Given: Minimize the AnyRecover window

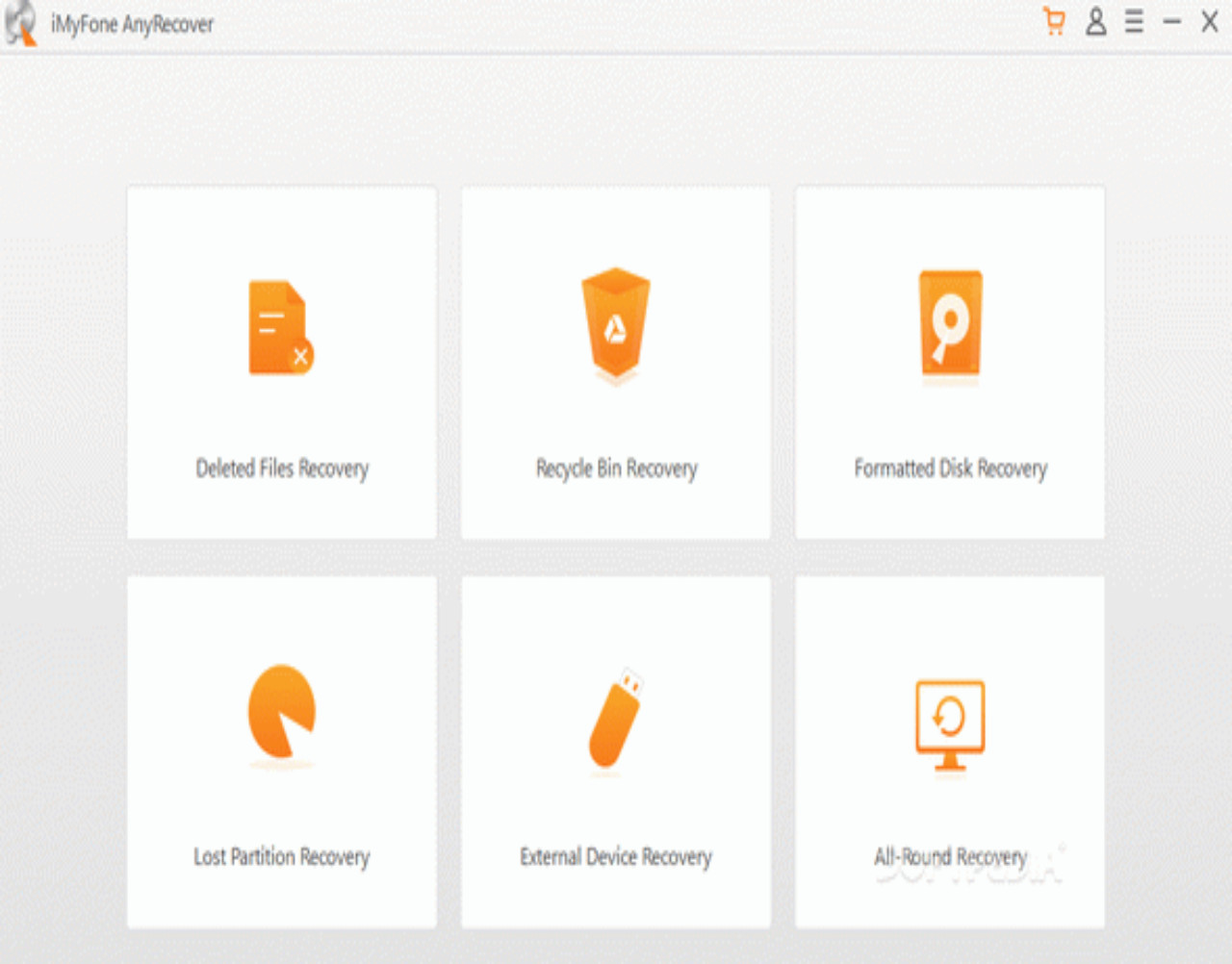Looking at the screenshot, I should click(x=1171, y=21).
